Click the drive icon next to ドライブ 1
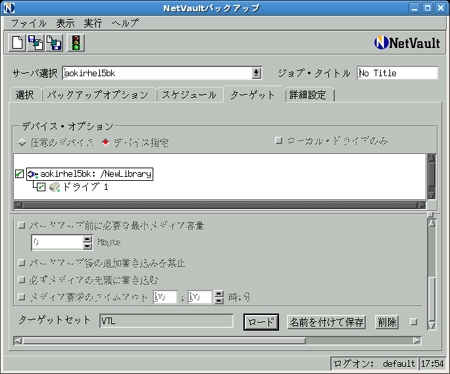450x374 pixels. coord(54,187)
